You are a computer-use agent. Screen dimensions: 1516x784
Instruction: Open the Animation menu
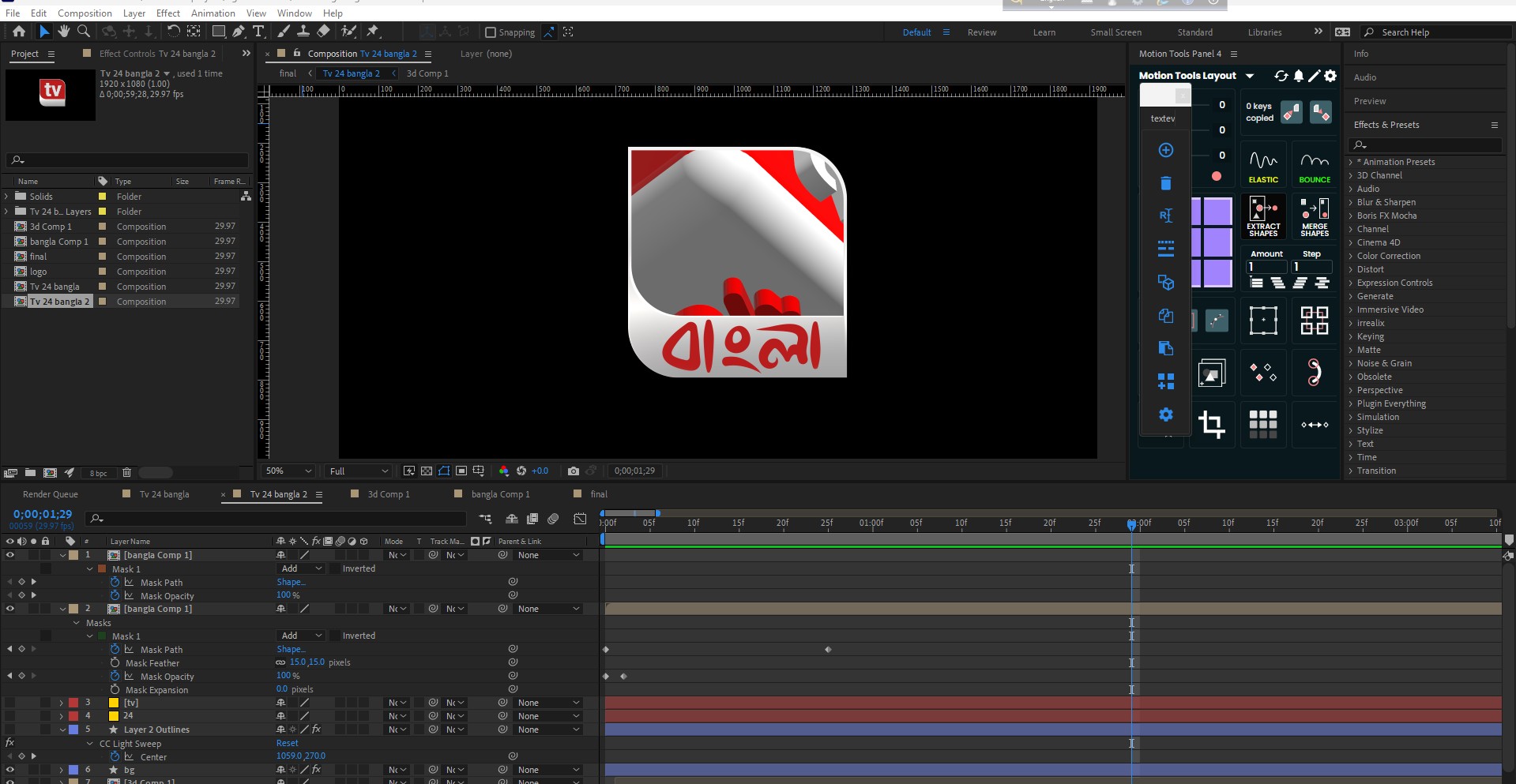(x=213, y=13)
